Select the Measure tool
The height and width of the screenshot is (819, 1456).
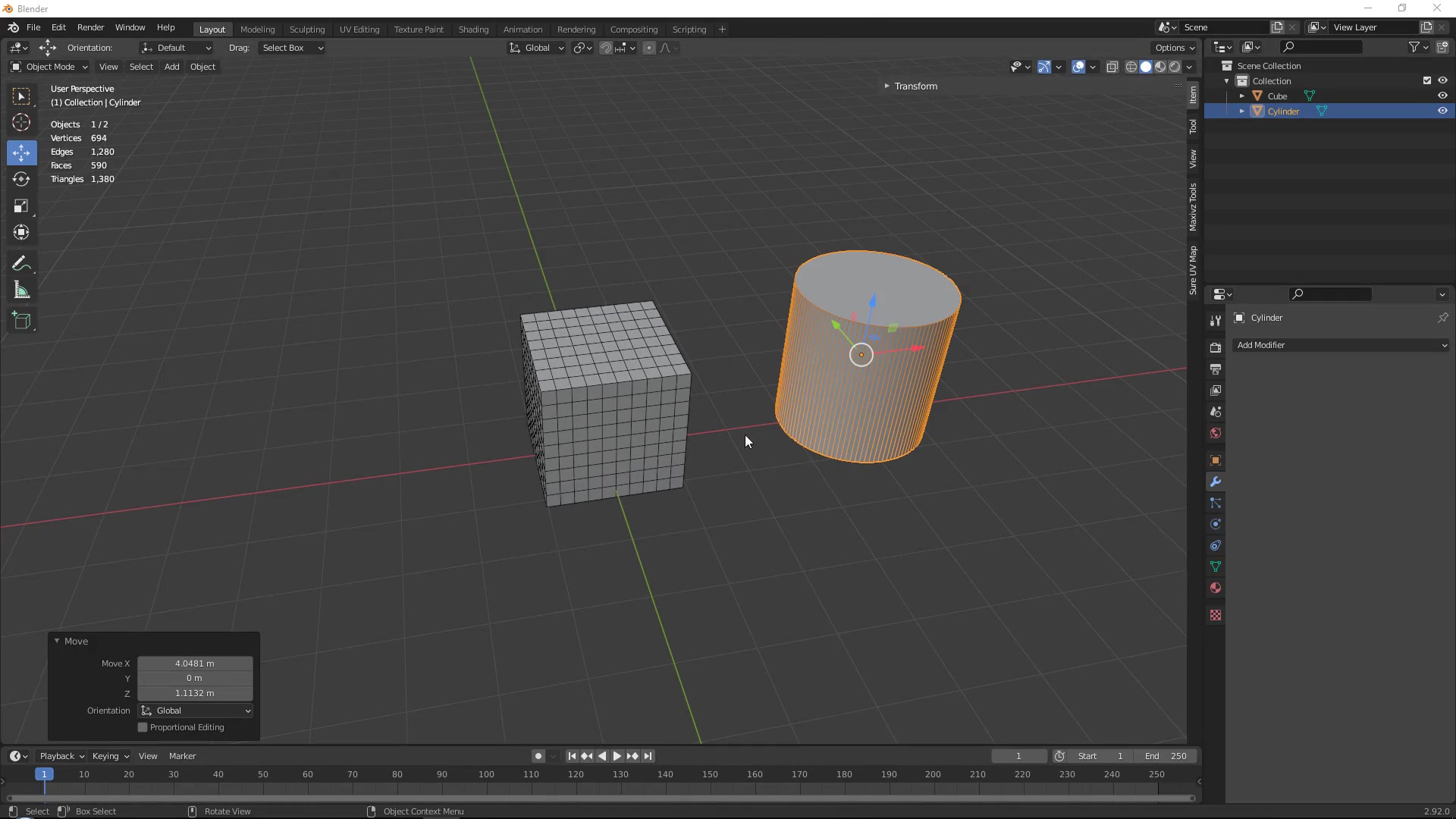pyautogui.click(x=21, y=290)
